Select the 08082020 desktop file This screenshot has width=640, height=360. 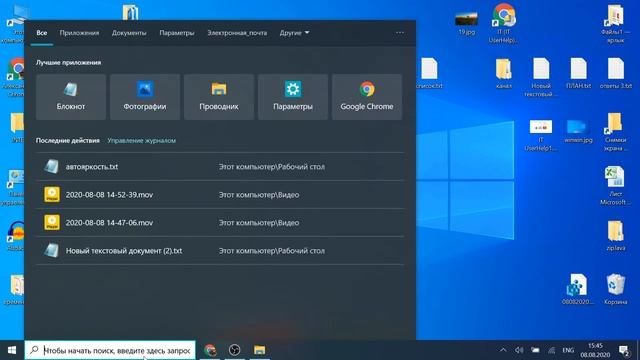click(x=578, y=289)
